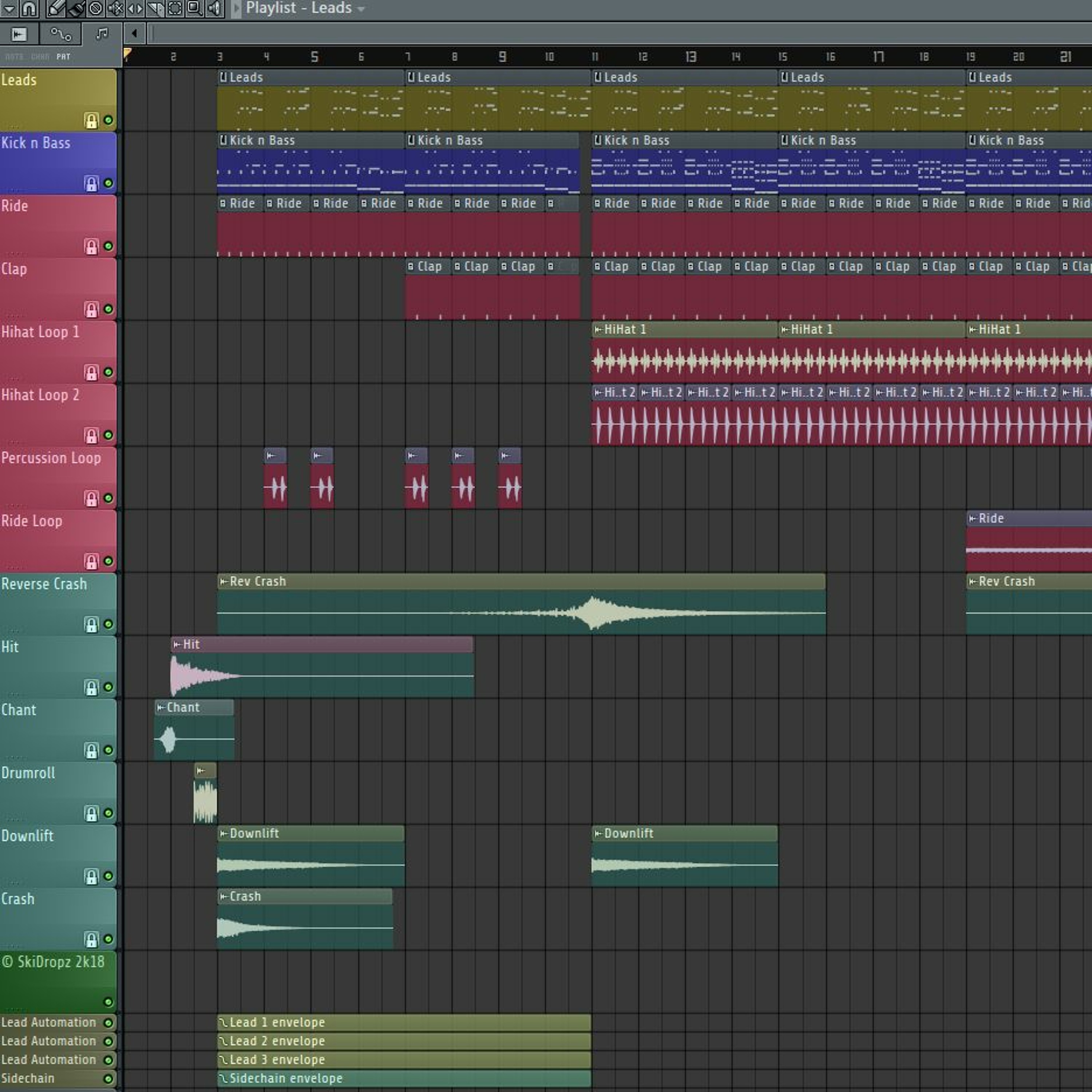Screen dimensions: 1092x1092
Task: Toggle lock icon on Ride Loop track
Action: 91,561
